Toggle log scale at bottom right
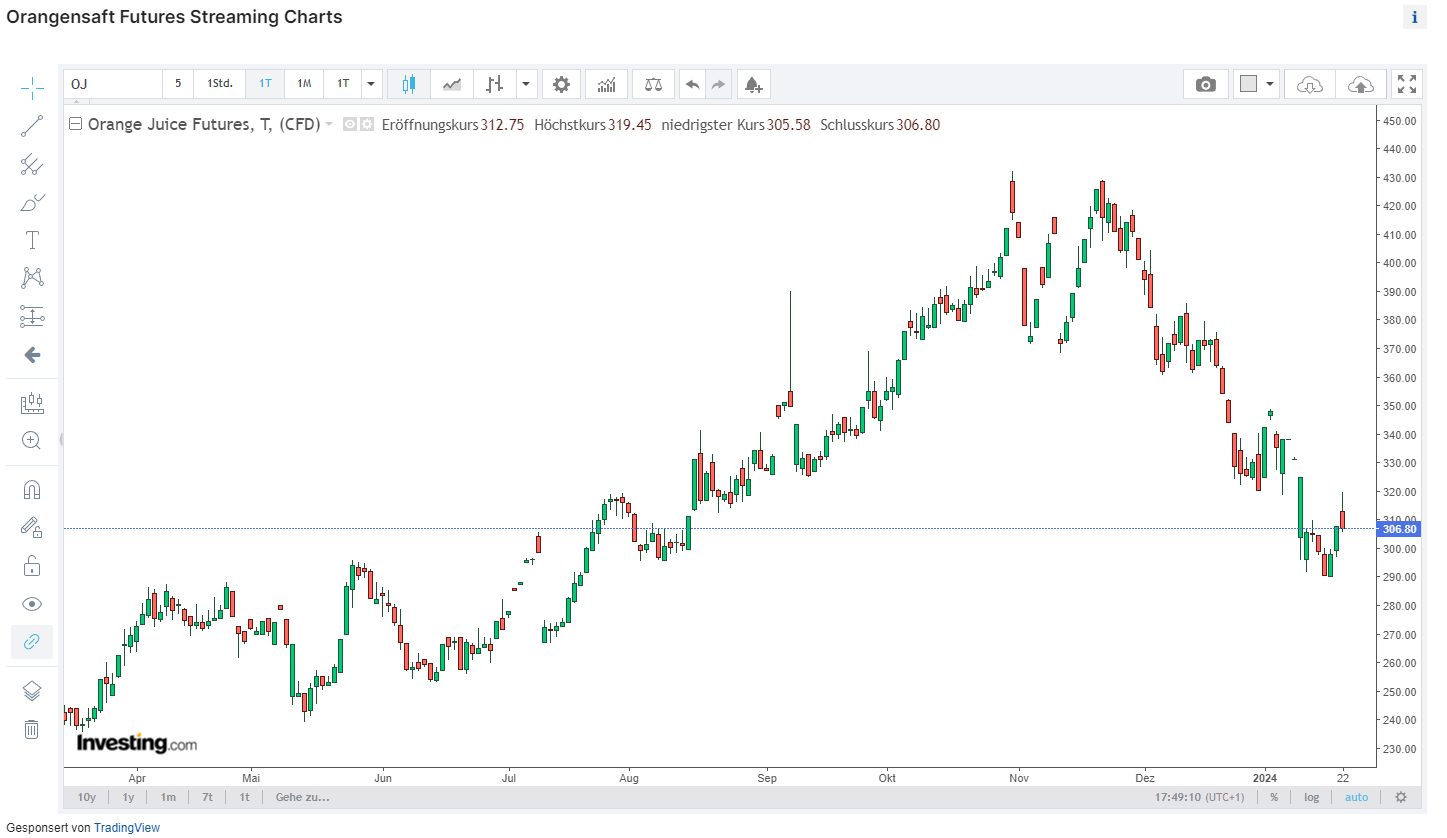This screenshot has width=1447, height=838. click(1311, 797)
